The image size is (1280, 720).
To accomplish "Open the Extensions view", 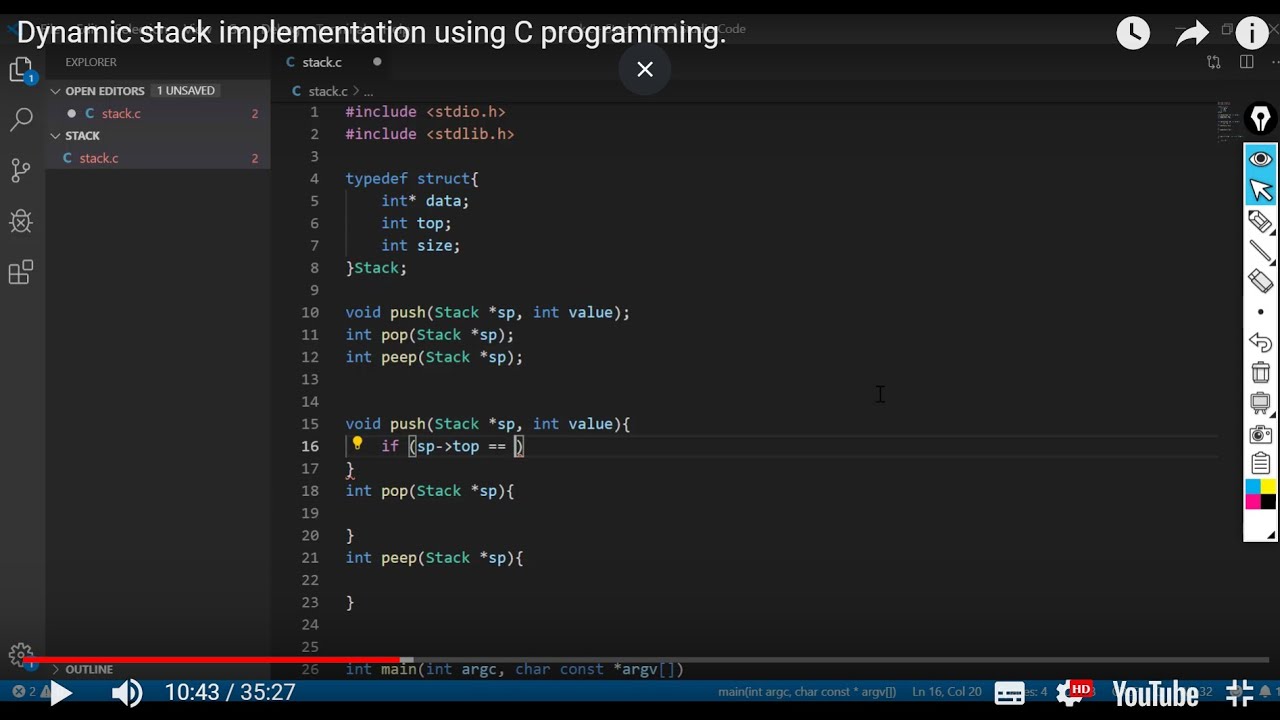I will 21,272.
